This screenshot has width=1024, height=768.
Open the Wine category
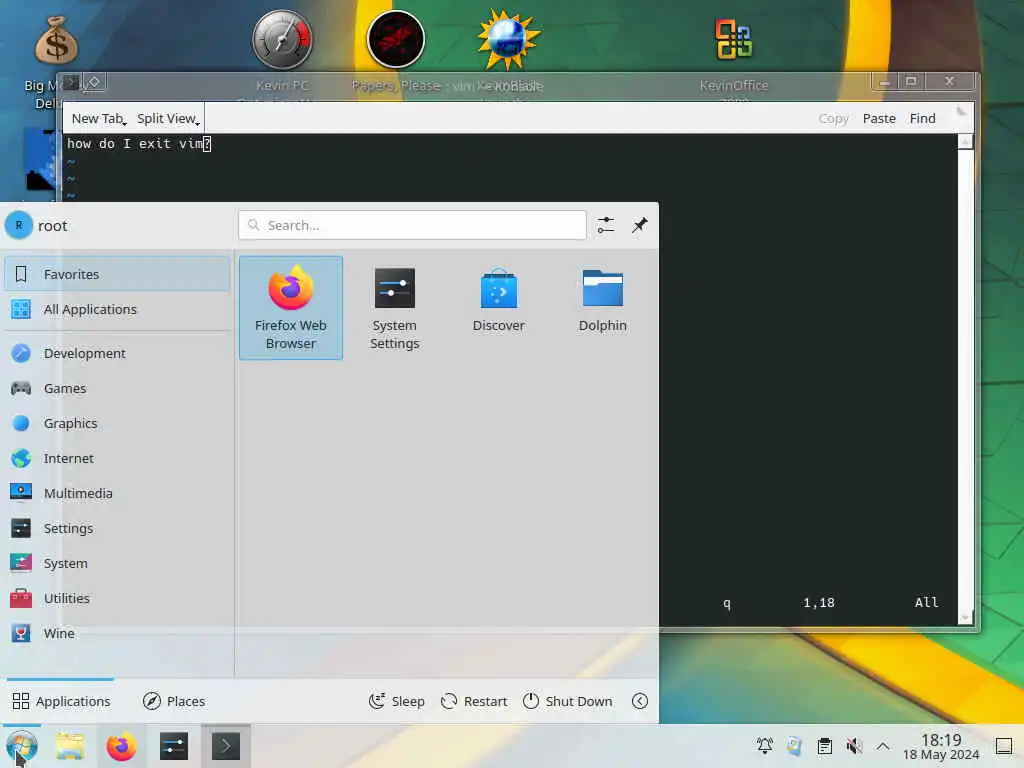[117, 633]
